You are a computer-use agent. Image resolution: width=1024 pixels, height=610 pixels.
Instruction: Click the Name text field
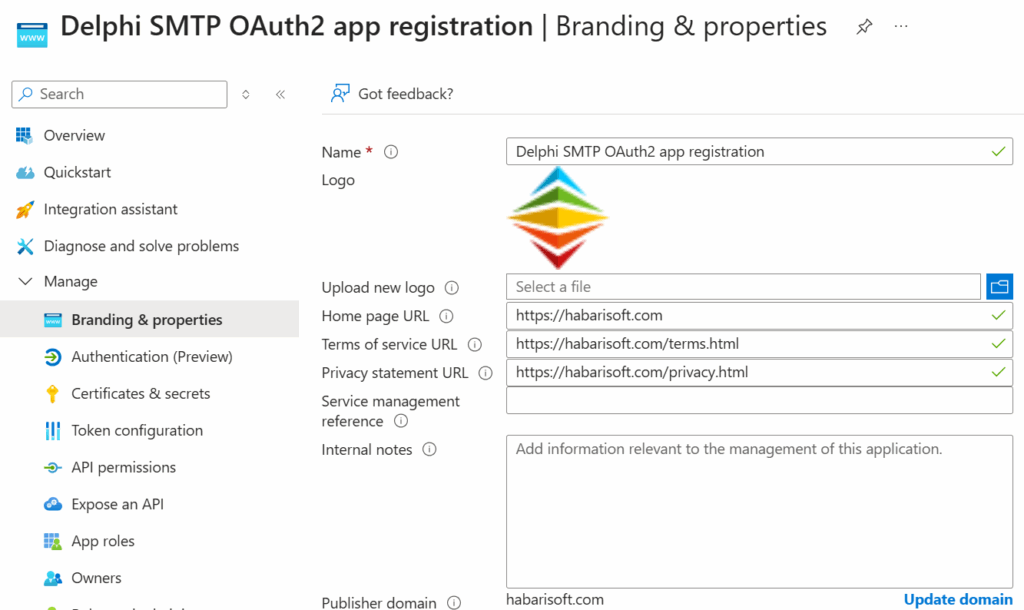tap(760, 152)
